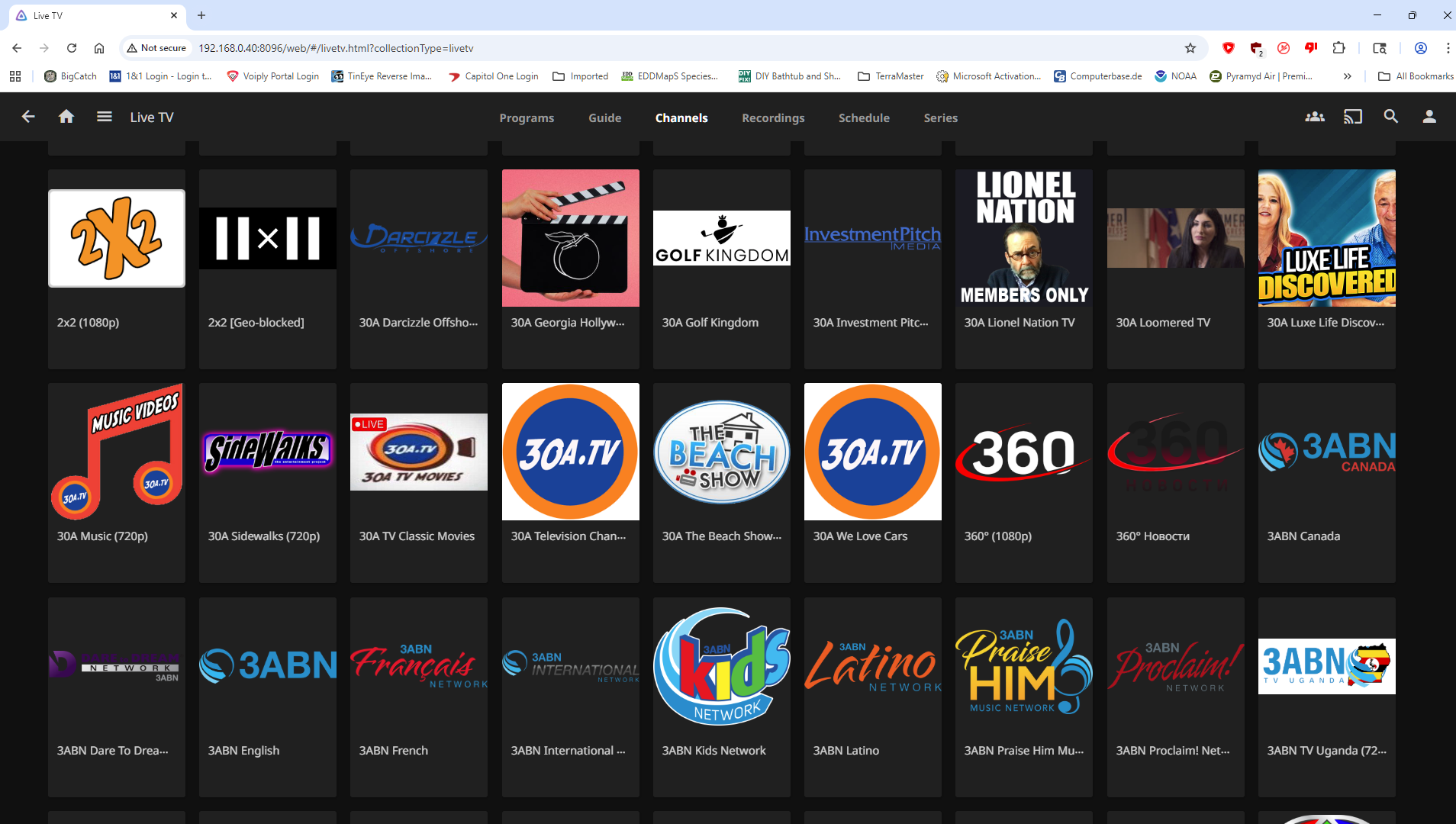Open 3ABN Kids Network channel
This screenshot has width=1456, height=824.
click(x=722, y=697)
